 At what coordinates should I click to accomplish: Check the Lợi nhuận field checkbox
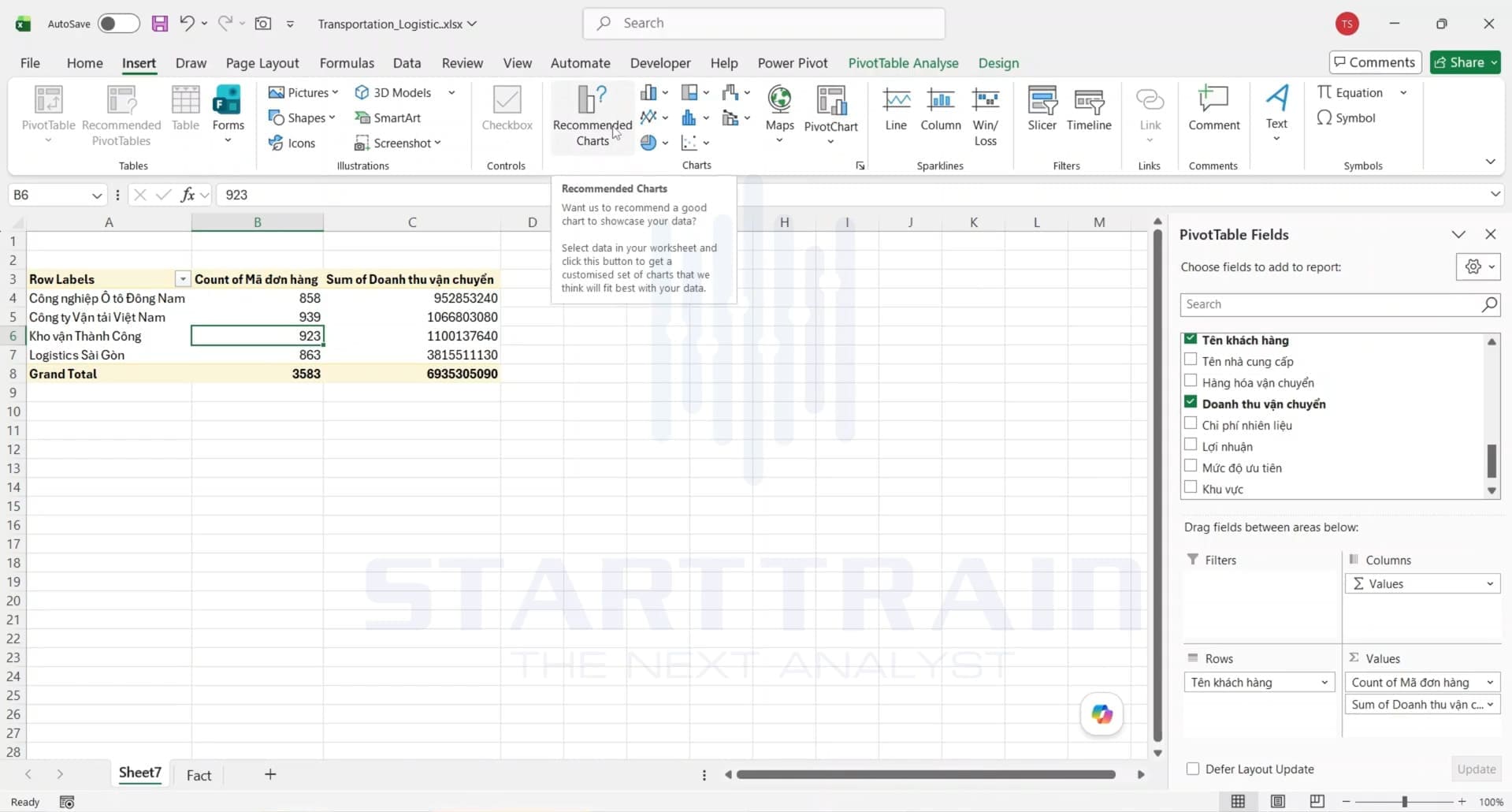(1191, 445)
